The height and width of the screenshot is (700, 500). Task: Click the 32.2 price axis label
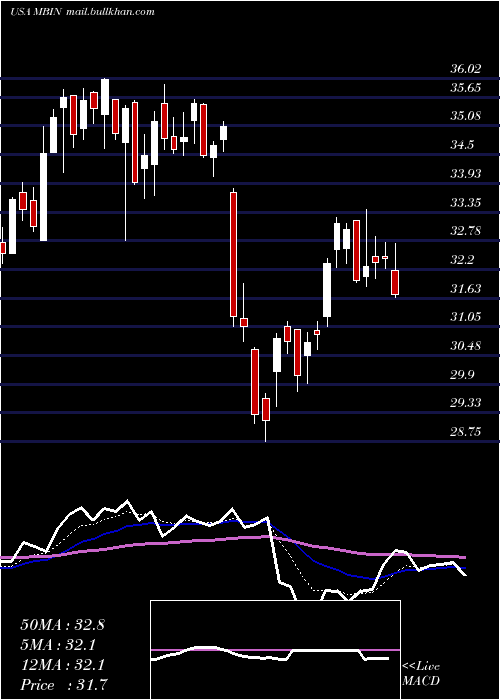[462, 260]
